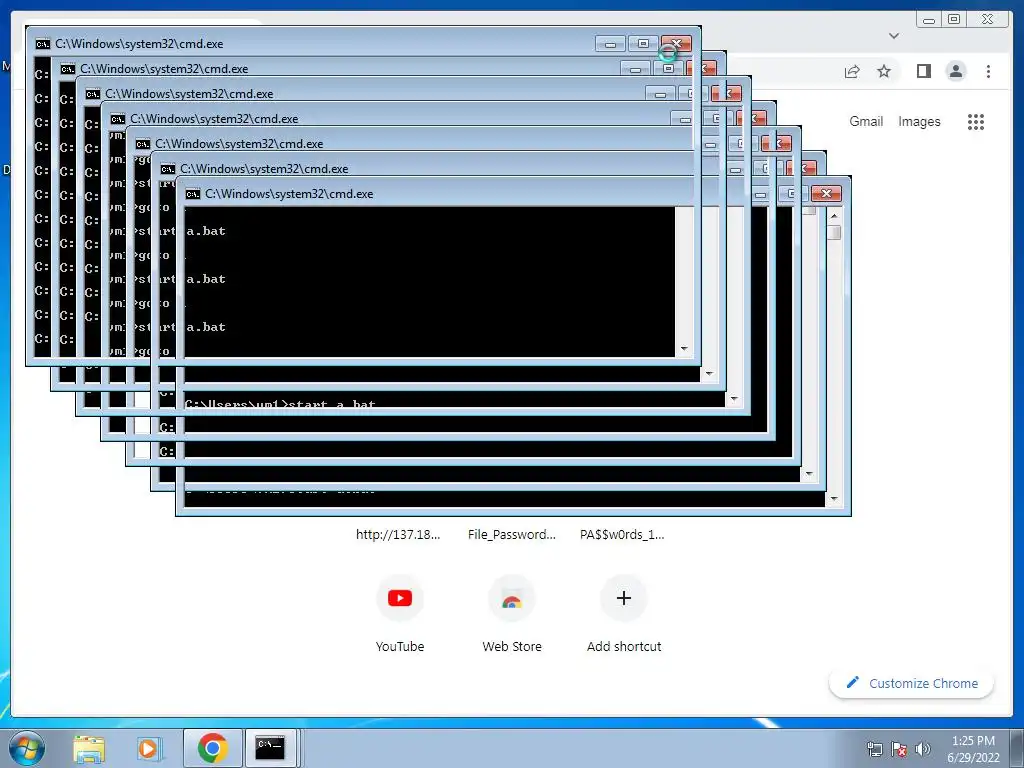Viewport: 1024px width, 768px height.
Task: Click the system icon of the topmost cmd.exe window
Action: [x=42, y=44]
